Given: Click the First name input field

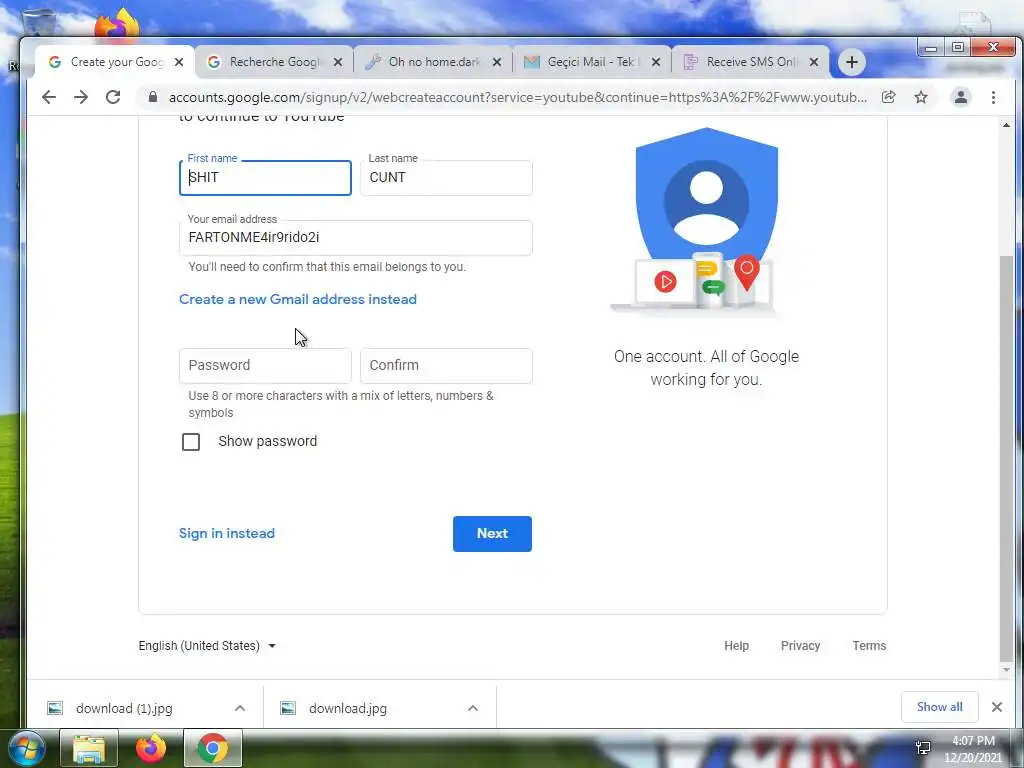Looking at the screenshot, I should coord(265,178).
